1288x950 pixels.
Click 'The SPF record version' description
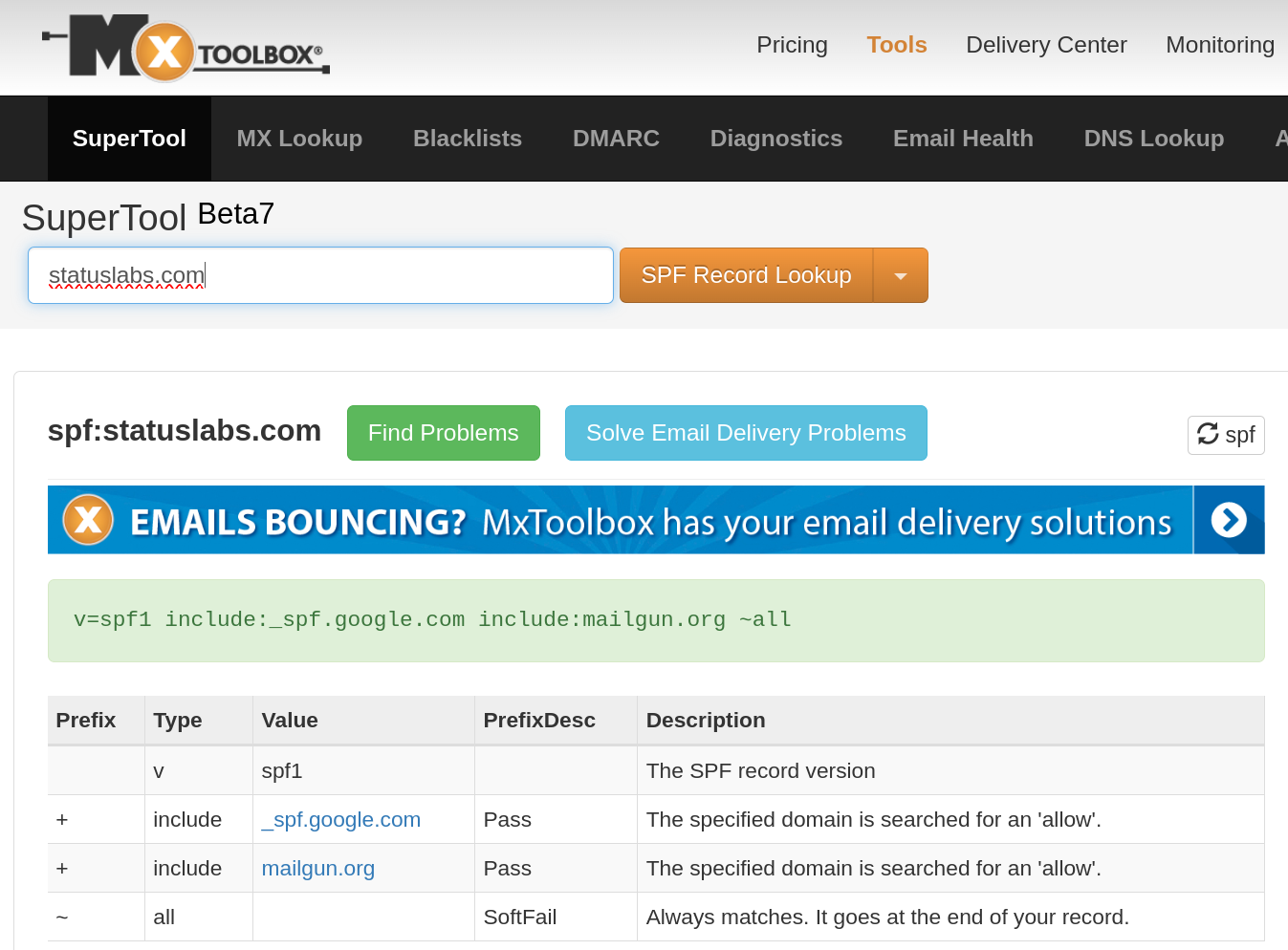761,771
